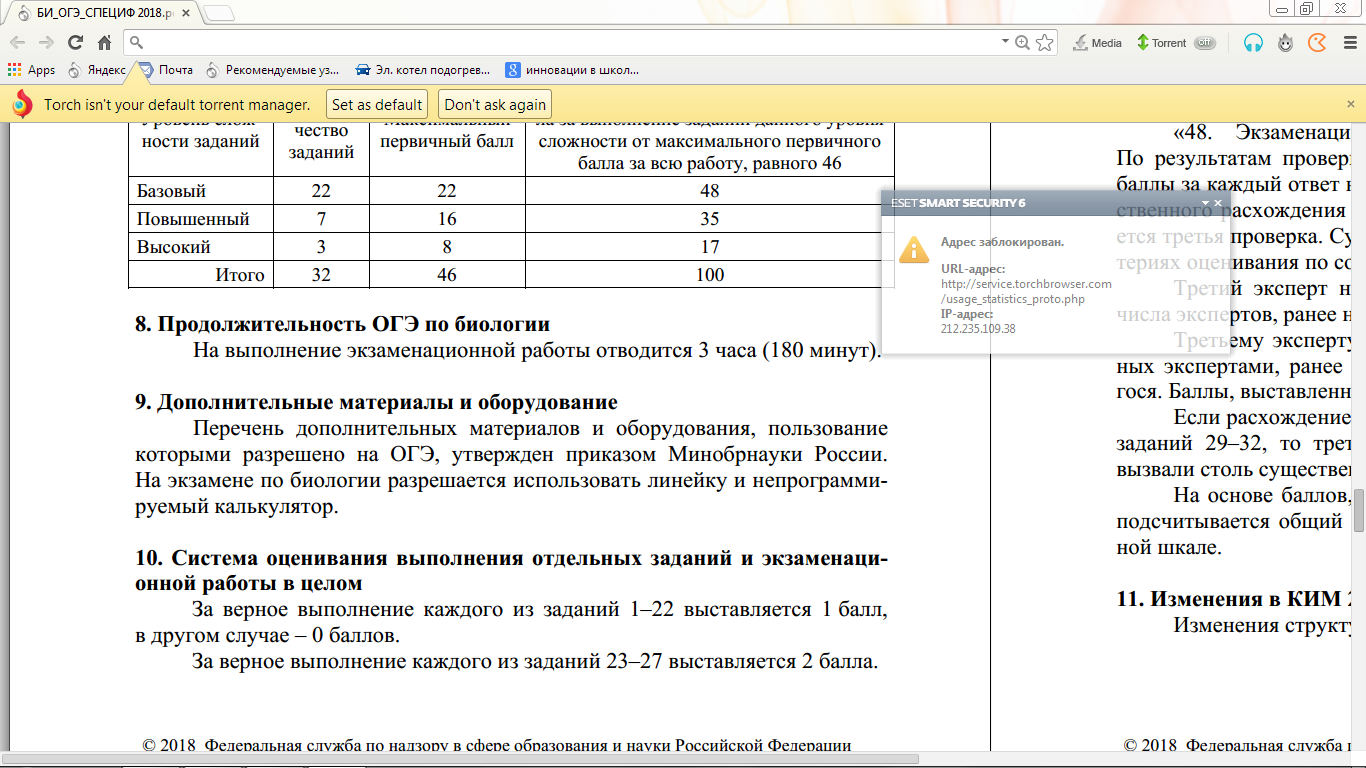
Task: Open Torch Games pacman icon
Action: 1317,43
